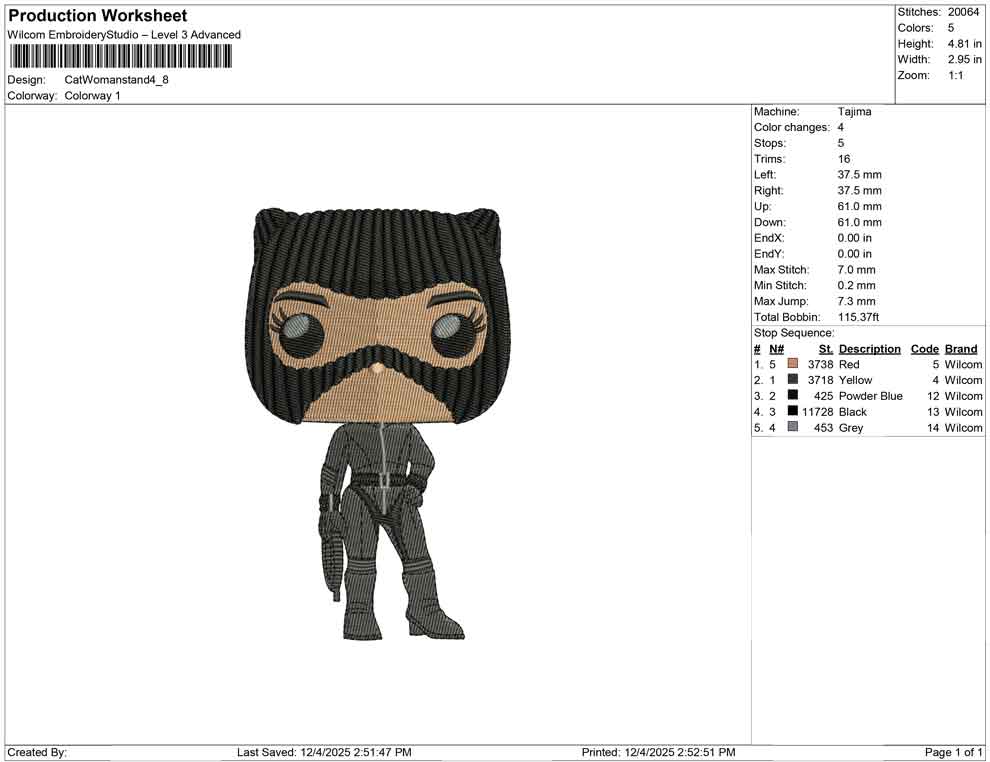Click the Trims value '16'
The image size is (990, 762).
click(x=844, y=158)
